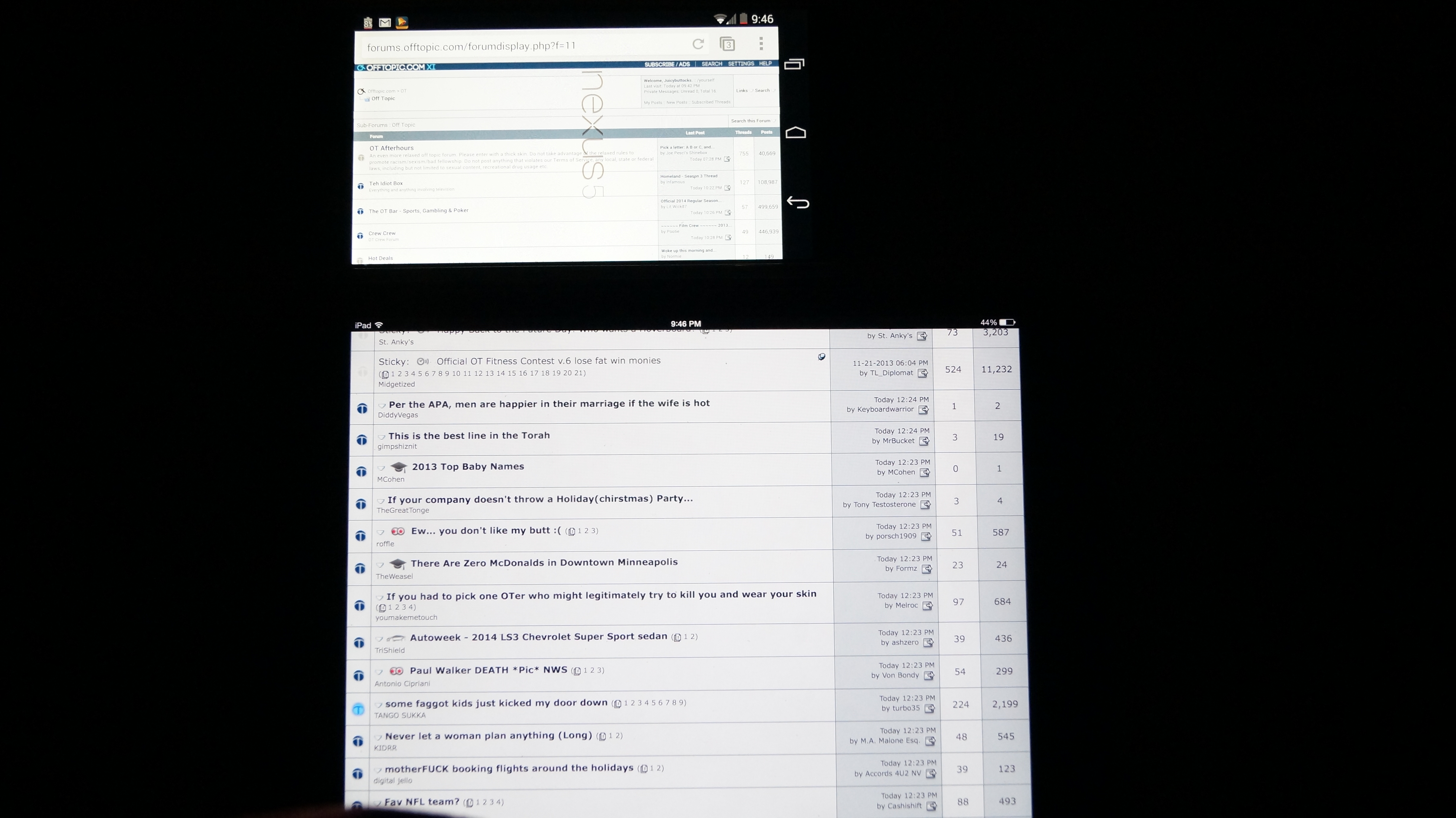Go to last post by turbo35 icon
The width and height of the screenshot is (1456, 818).
(x=929, y=708)
